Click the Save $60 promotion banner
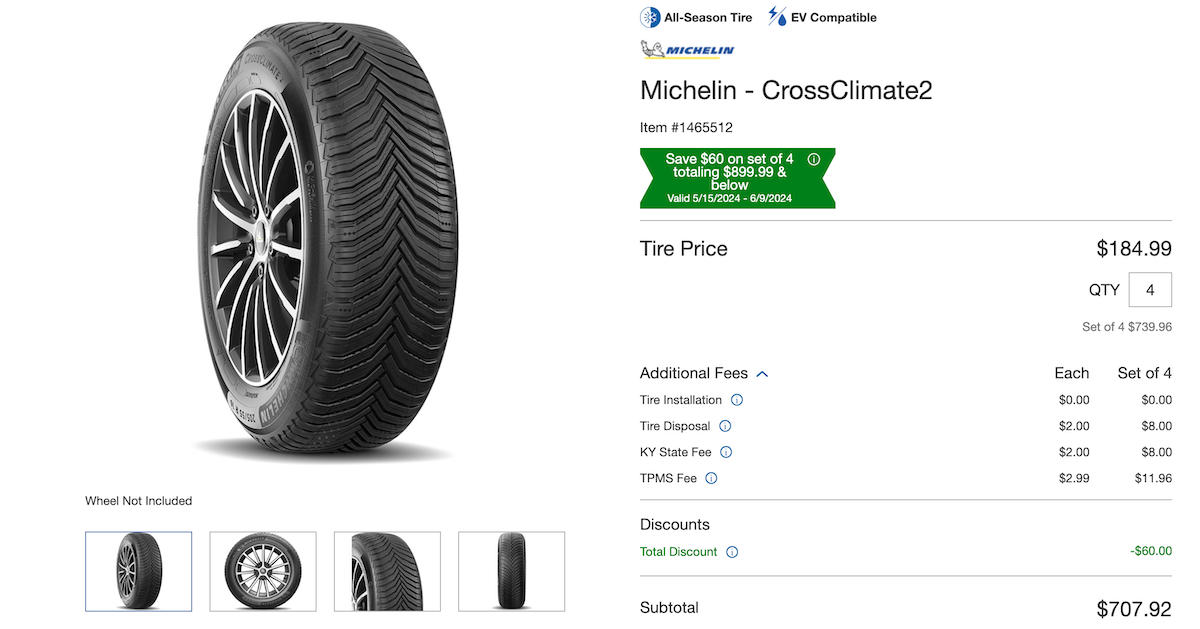 [x=737, y=178]
